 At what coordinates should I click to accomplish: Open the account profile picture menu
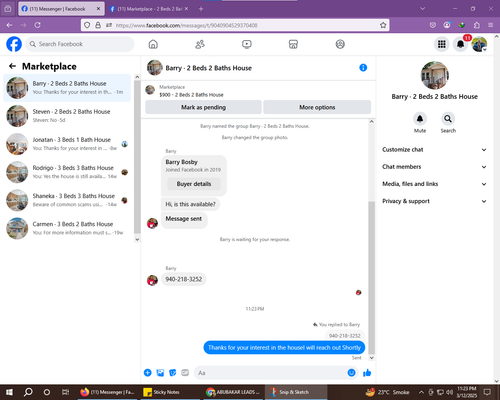point(479,44)
